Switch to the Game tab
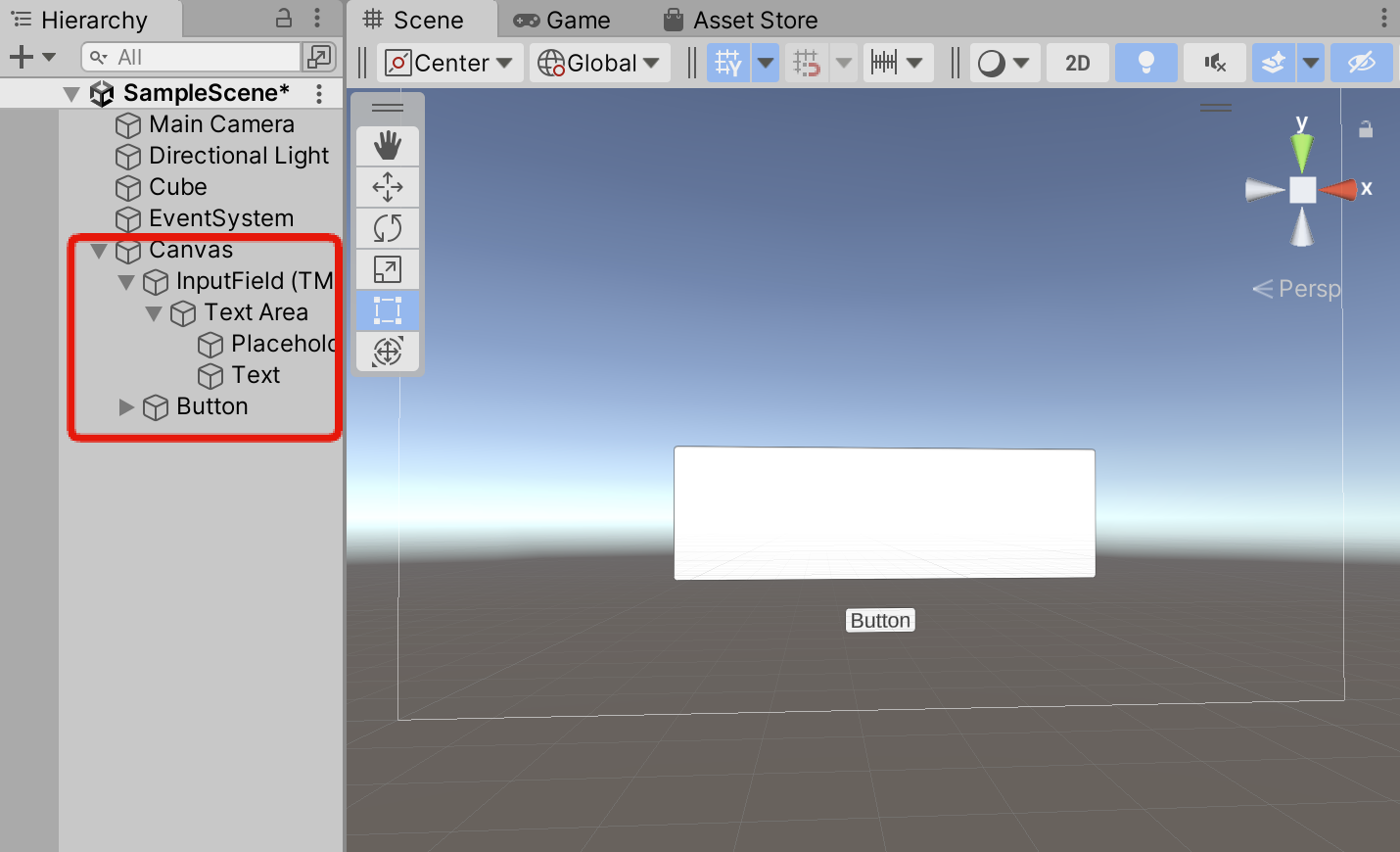The width and height of the screenshot is (1400, 852). point(561,20)
